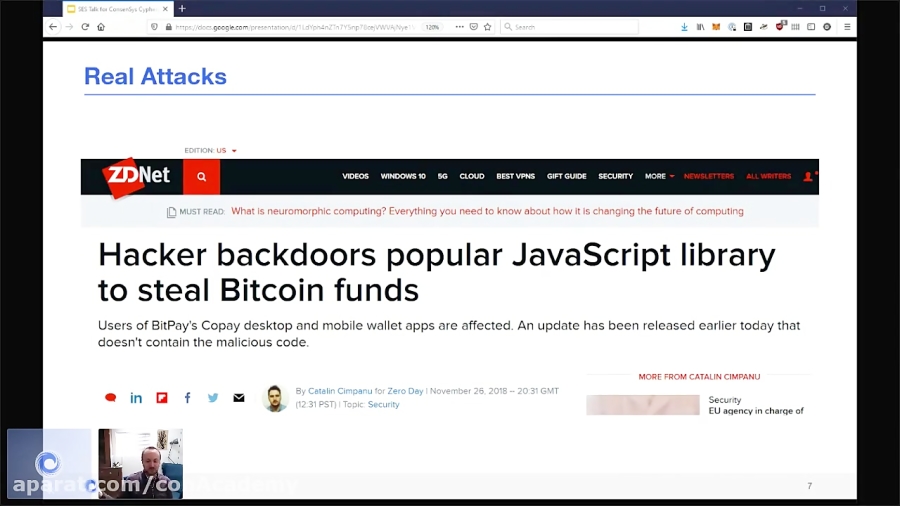Click the Hacker backdoors article headline
This screenshot has height=506, width=900.
[436, 272]
